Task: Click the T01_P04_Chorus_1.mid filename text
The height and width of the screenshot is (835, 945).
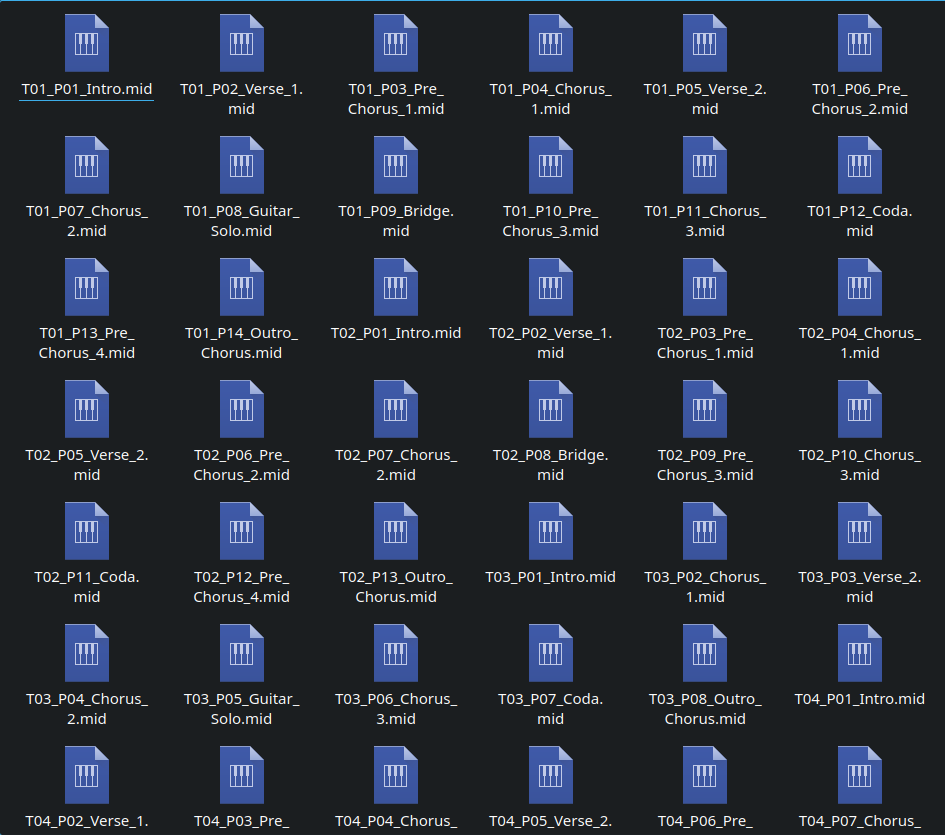Action: click(550, 99)
